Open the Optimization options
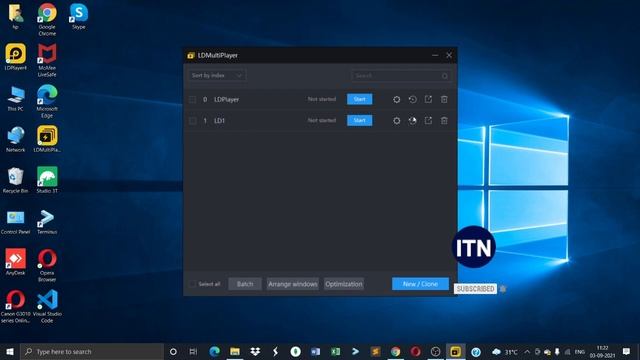This screenshot has width=640, height=360. [344, 284]
